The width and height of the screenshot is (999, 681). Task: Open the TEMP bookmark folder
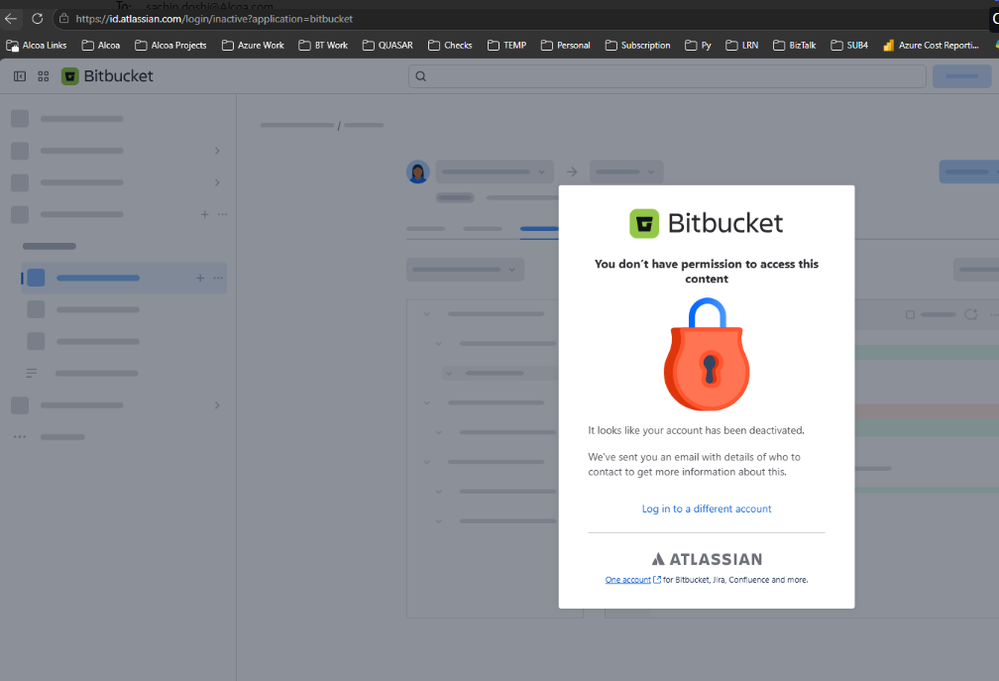point(507,45)
